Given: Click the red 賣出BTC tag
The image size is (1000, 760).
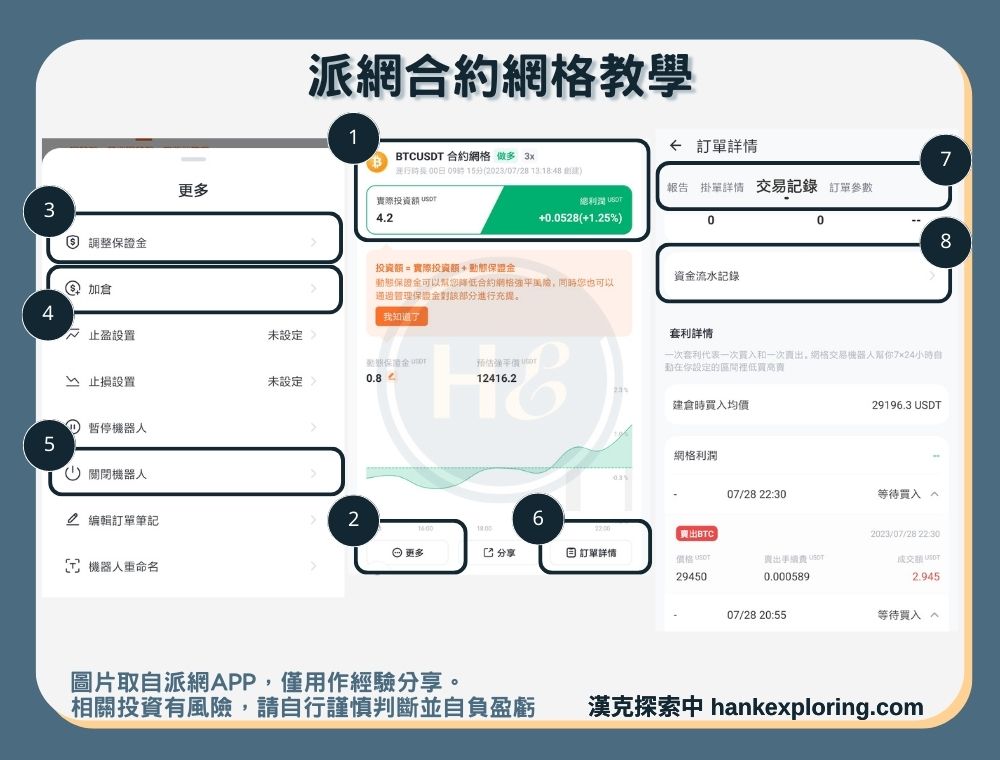Looking at the screenshot, I should click(696, 534).
